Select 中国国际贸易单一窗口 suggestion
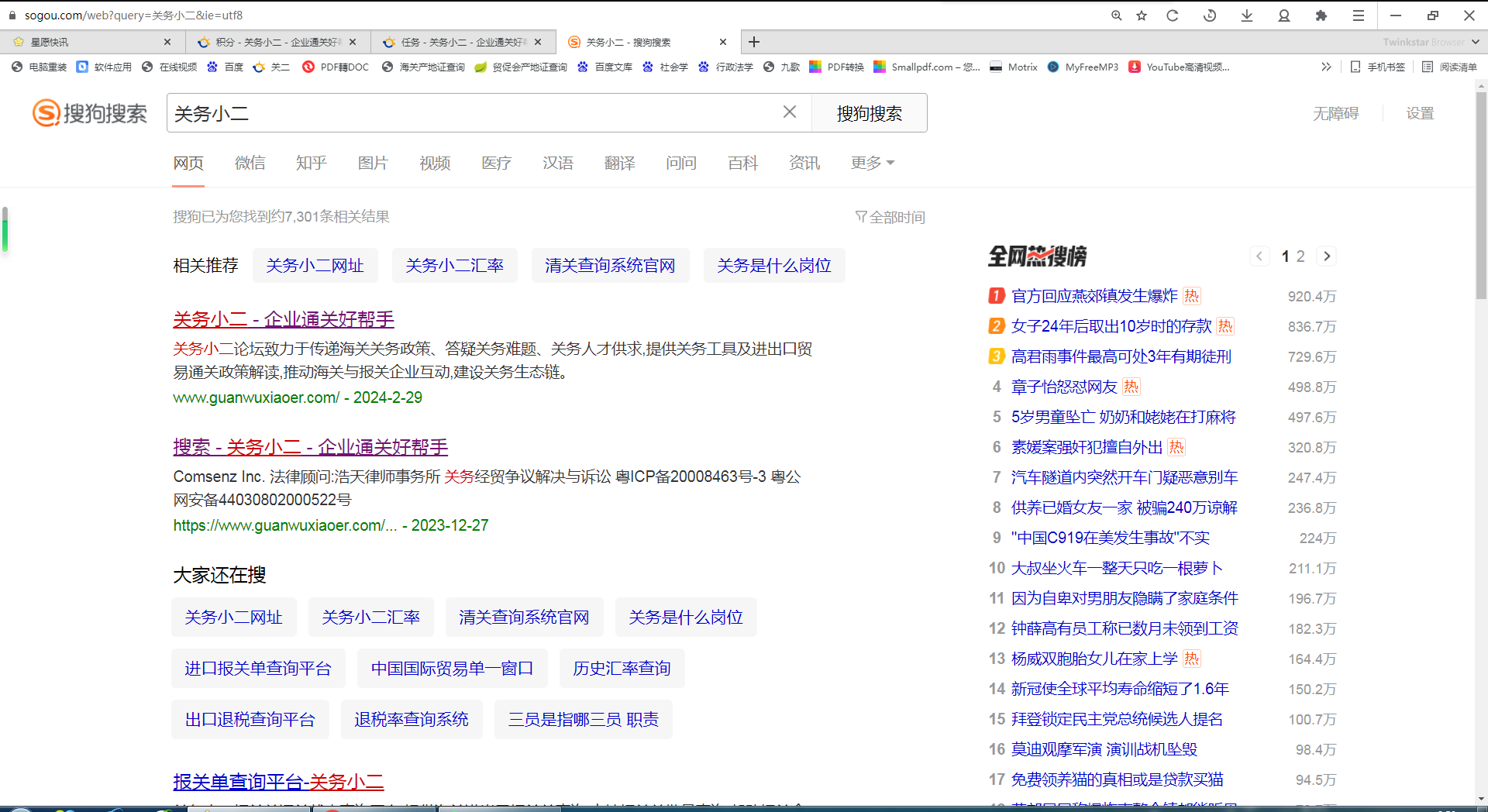This screenshot has height=812, width=1488. (452, 669)
